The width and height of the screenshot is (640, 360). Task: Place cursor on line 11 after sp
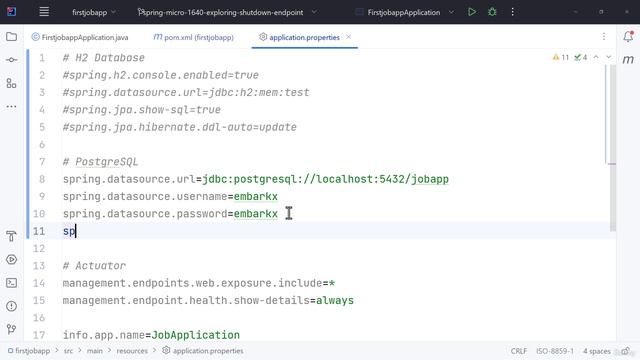[76, 231]
